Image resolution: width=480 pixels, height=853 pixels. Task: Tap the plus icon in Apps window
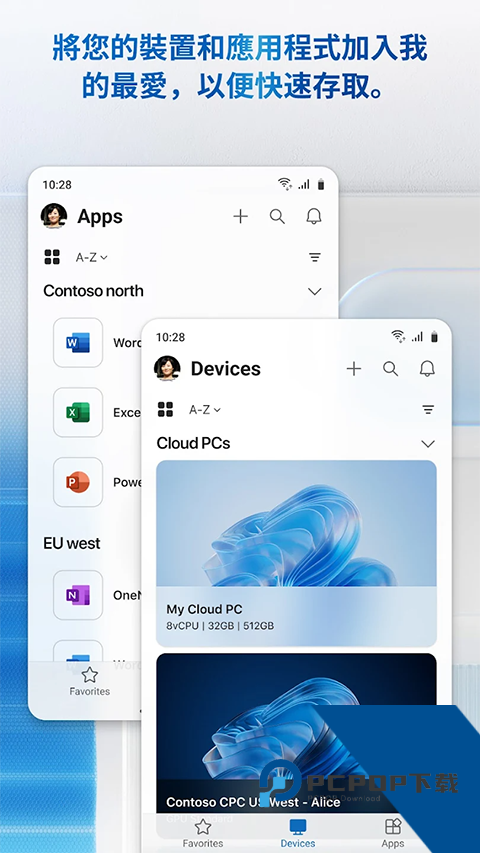pos(241,217)
